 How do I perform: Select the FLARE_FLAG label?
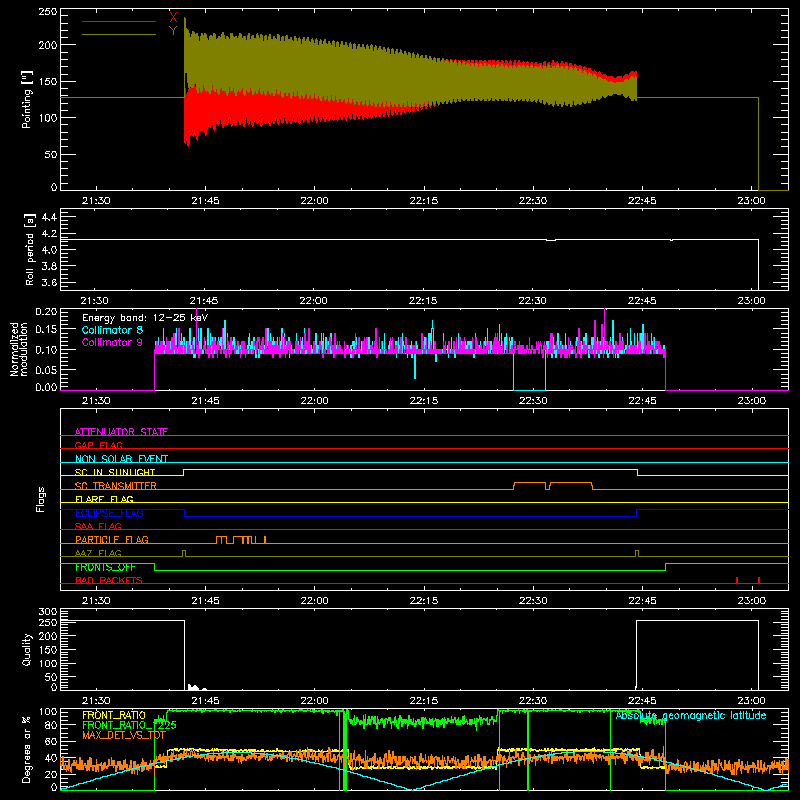pyautogui.click(x=104, y=499)
